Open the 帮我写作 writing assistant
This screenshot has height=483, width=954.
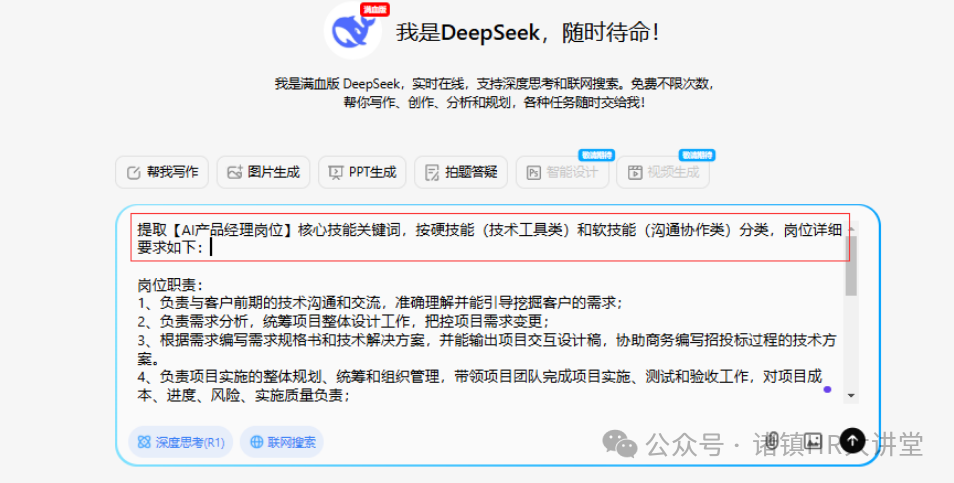[162, 172]
